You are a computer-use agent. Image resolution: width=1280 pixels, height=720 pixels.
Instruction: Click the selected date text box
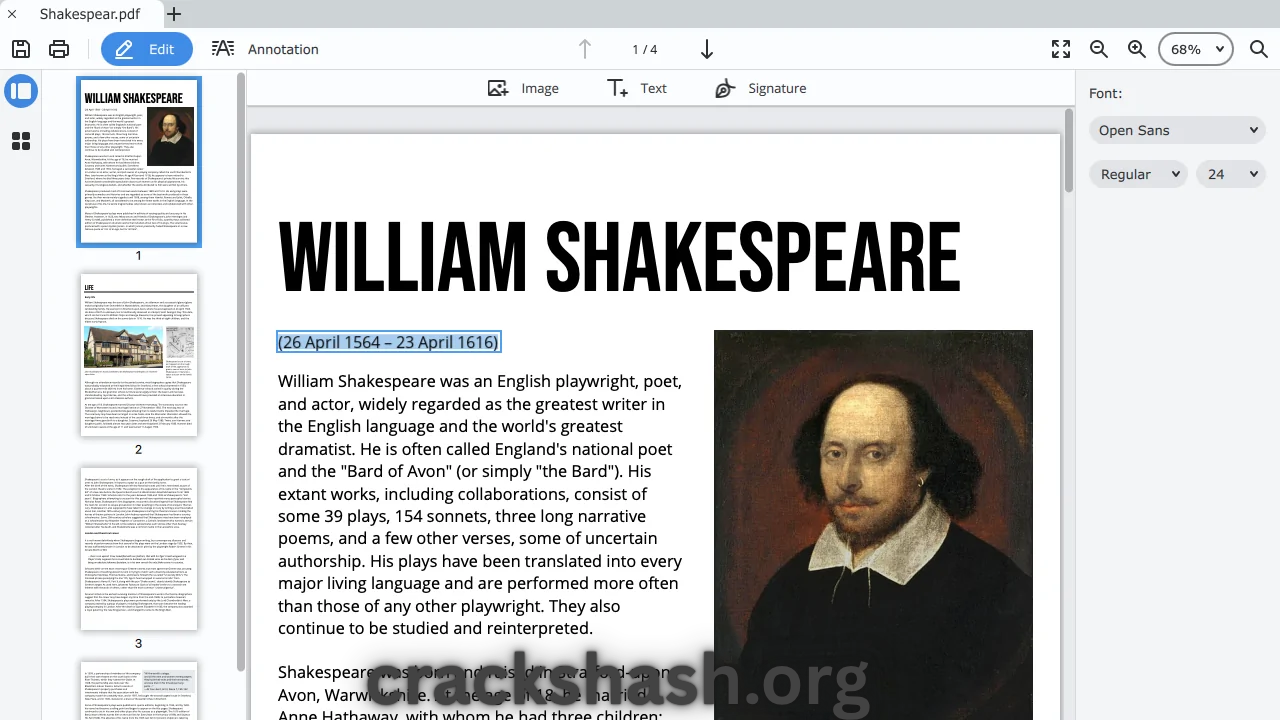point(389,342)
